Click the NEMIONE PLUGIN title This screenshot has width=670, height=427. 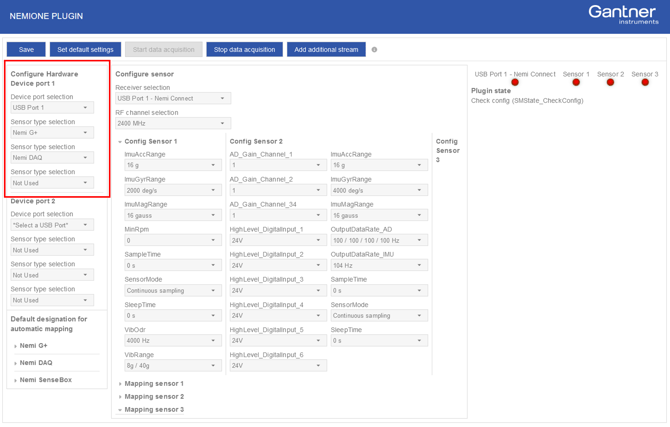[x=46, y=16]
